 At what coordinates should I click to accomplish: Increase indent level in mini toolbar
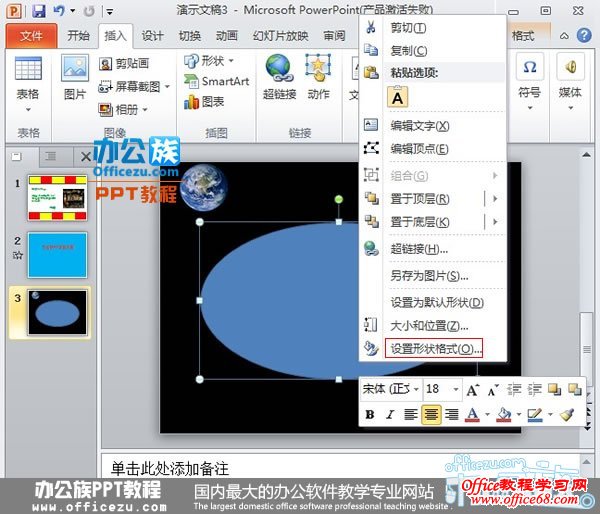click(535, 390)
